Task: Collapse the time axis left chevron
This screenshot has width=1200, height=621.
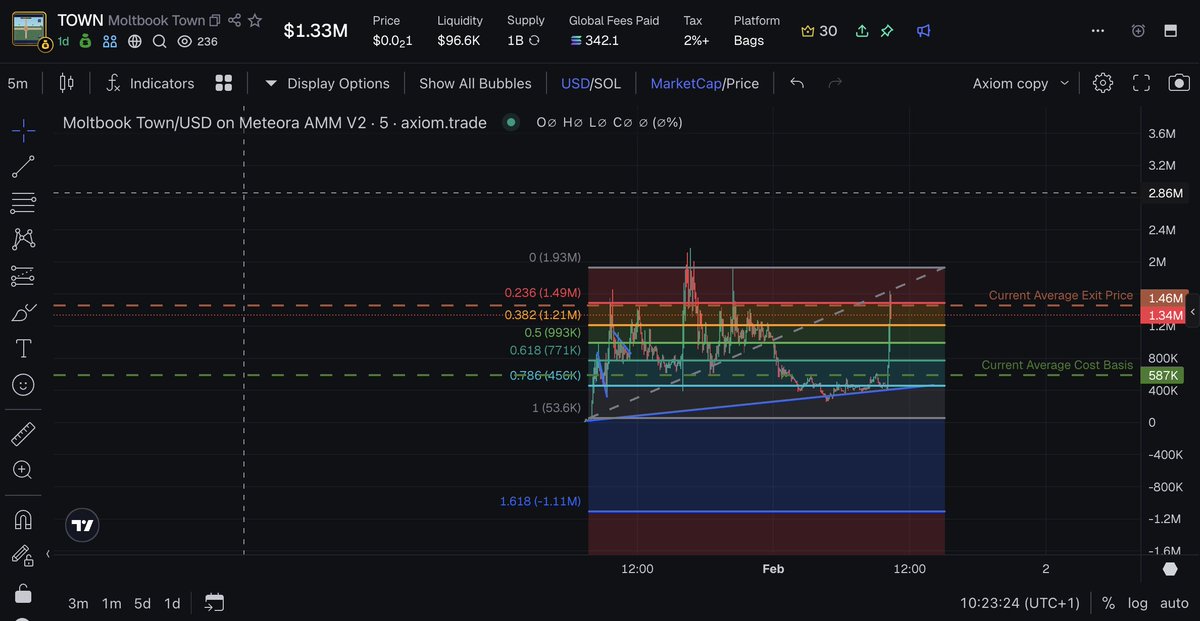Action: pos(49,553)
